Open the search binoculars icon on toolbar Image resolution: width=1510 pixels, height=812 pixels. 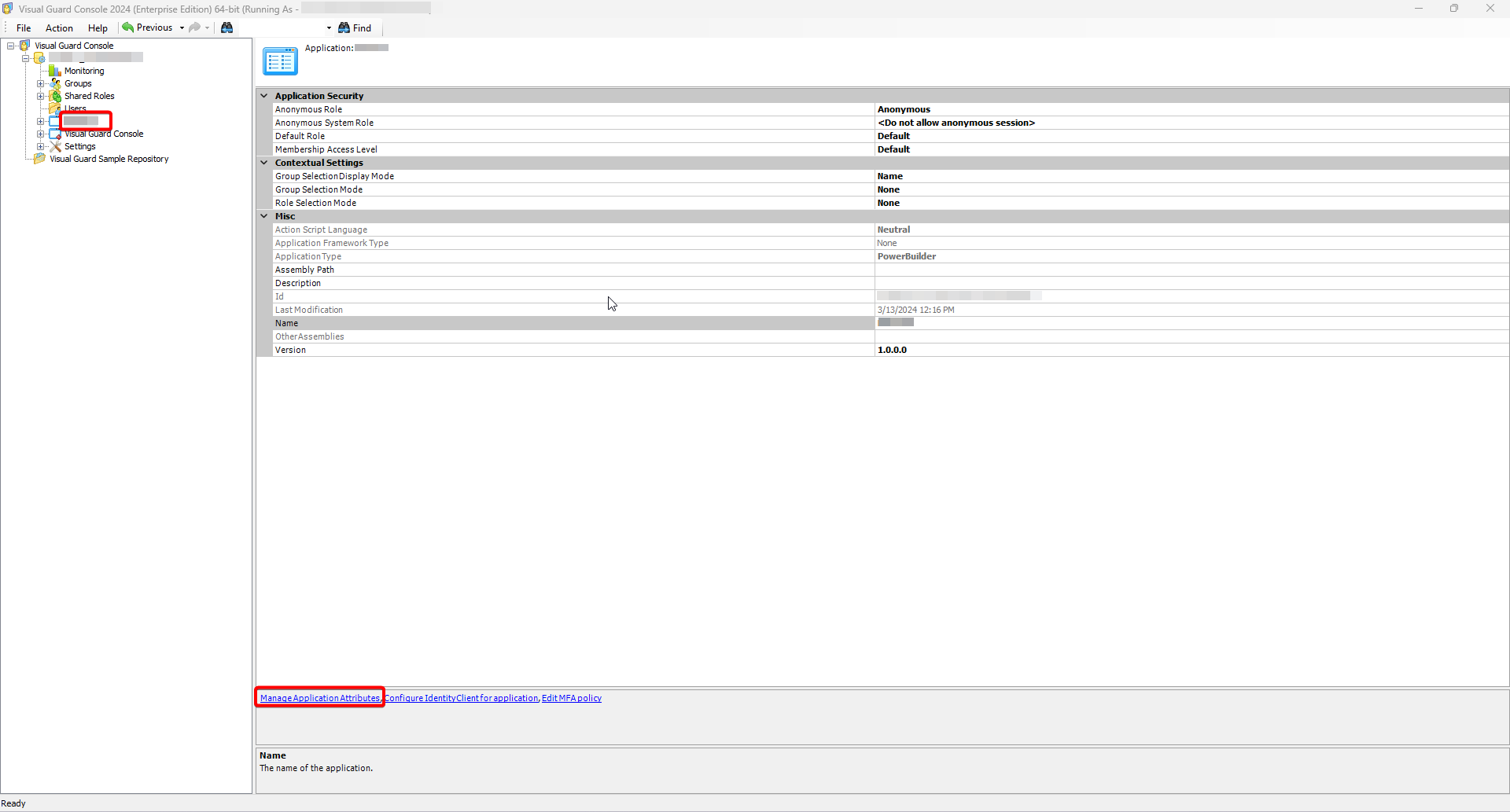point(227,28)
